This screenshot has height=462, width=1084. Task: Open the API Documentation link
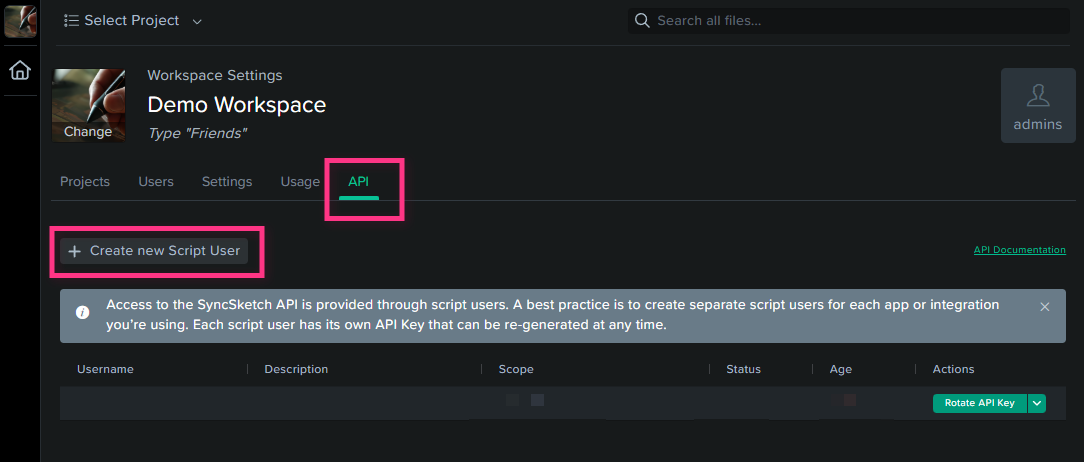pyautogui.click(x=1020, y=250)
